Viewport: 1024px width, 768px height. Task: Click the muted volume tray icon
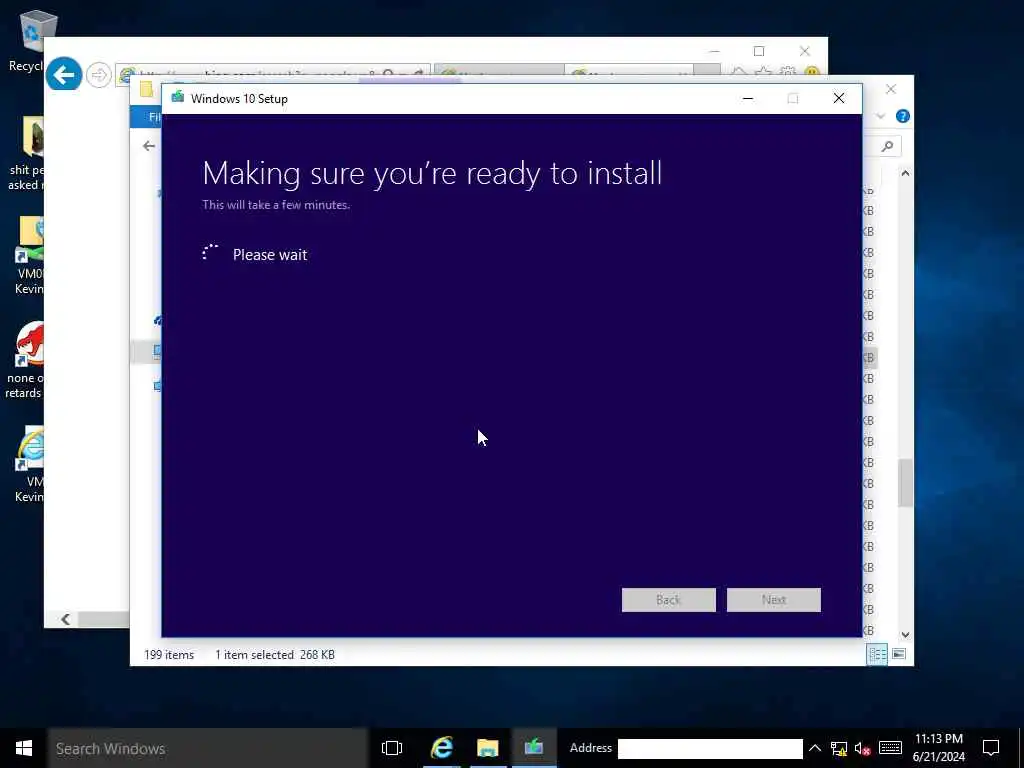[x=863, y=748]
